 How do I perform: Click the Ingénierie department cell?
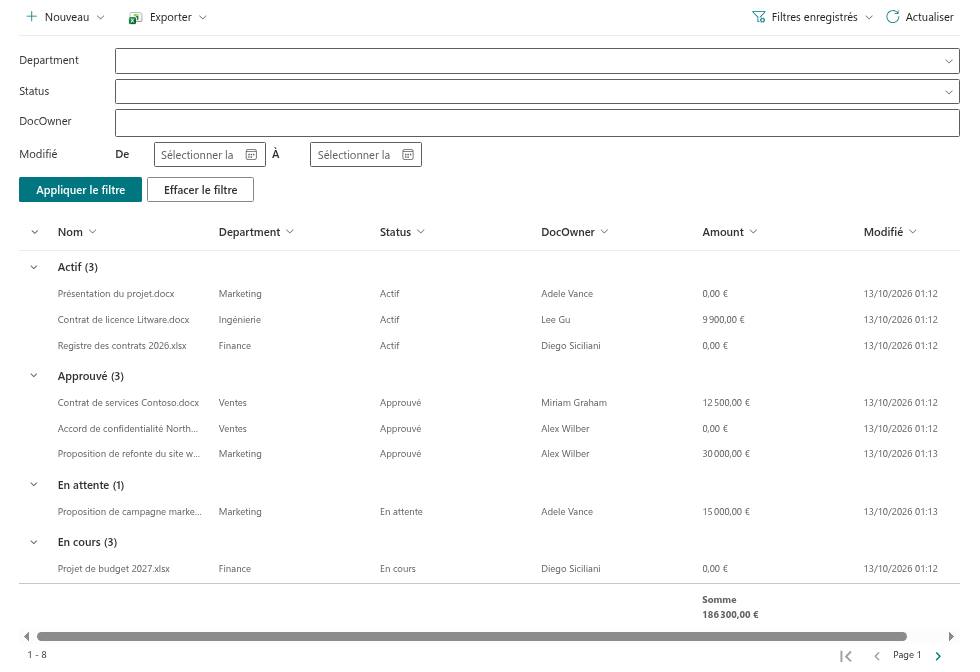pos(239,319)
